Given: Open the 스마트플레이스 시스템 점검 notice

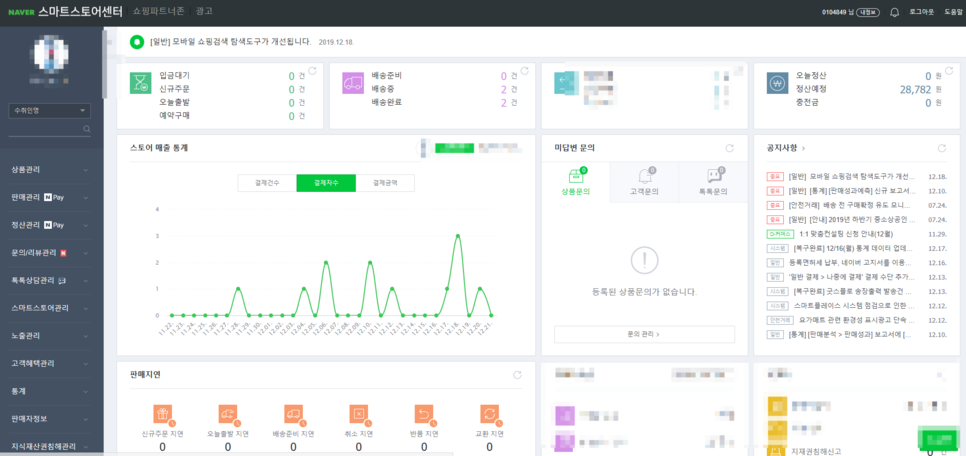Looking at the screenshot, I should pos(853,306).
